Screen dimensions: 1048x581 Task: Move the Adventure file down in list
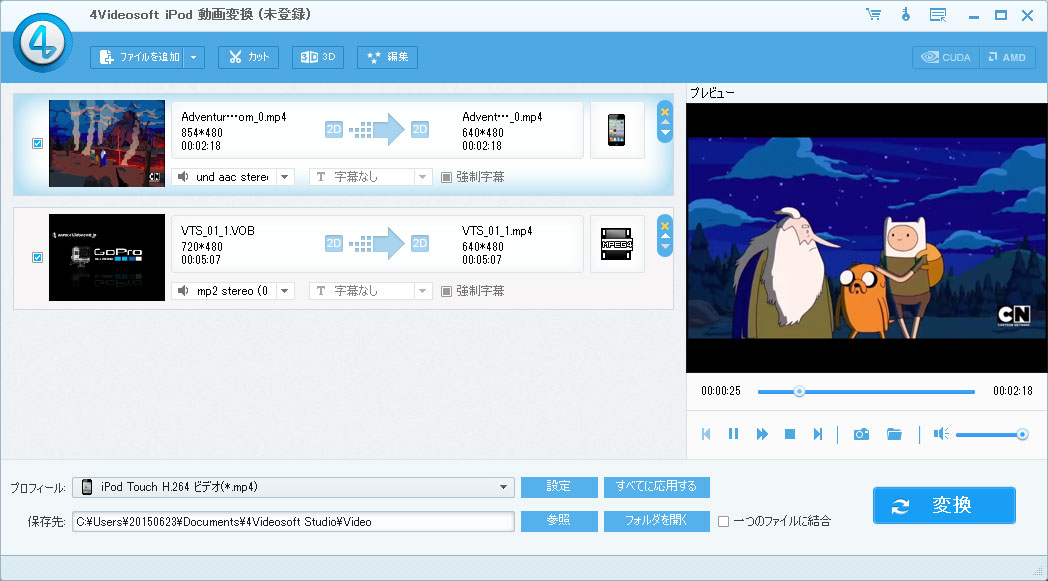[x=665, y=132]
